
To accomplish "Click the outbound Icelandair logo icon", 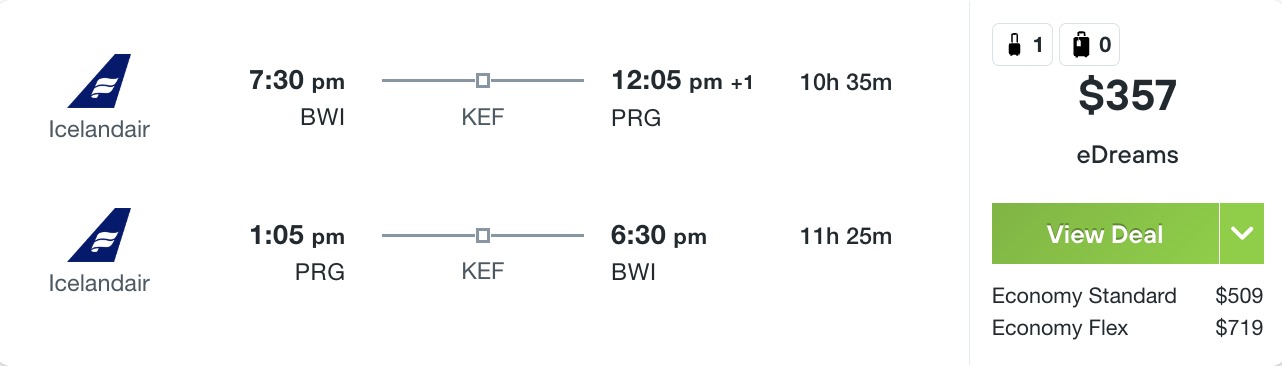I will [99, 80].
